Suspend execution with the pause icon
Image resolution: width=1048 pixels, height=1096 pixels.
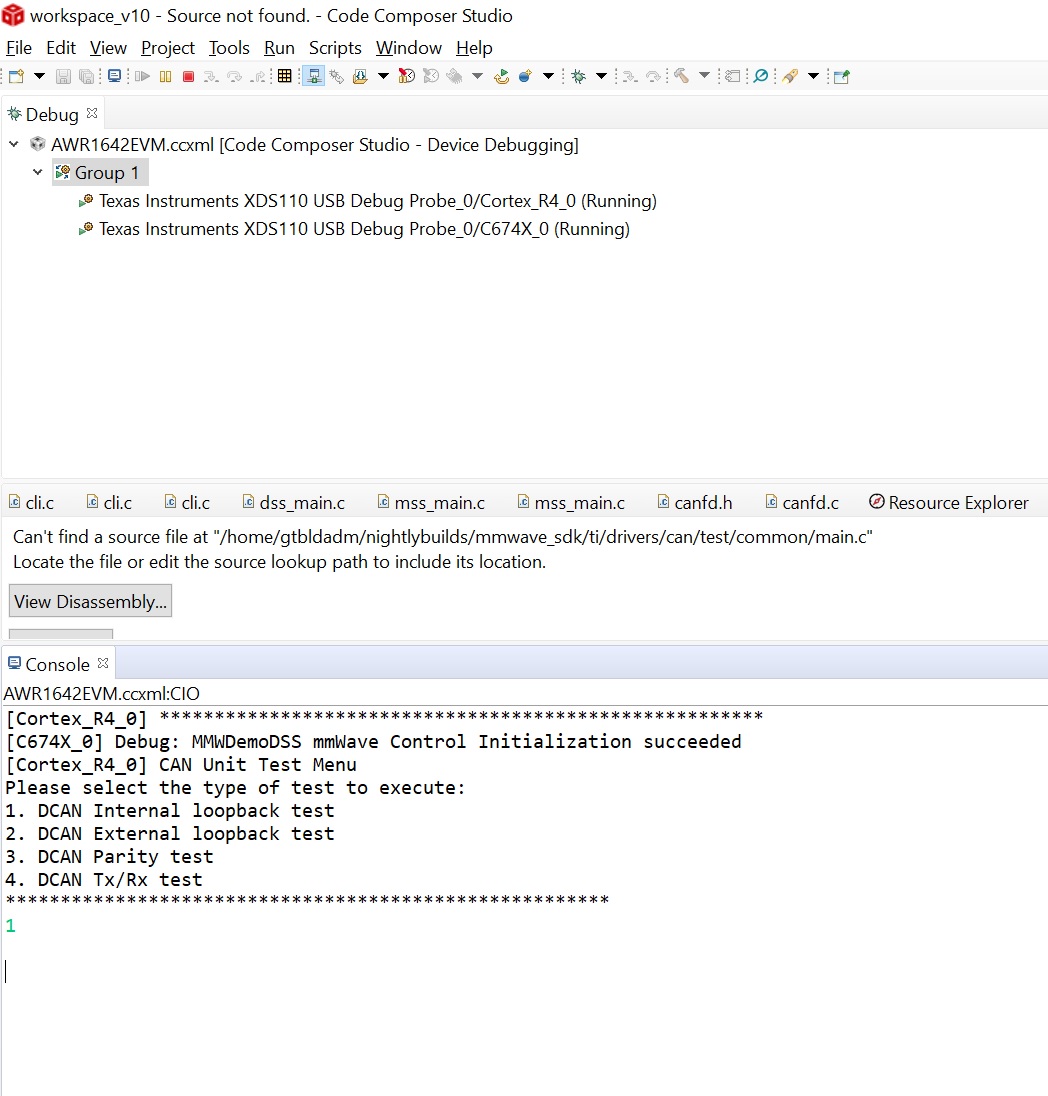pyautogui.click(x=166, y=76)
